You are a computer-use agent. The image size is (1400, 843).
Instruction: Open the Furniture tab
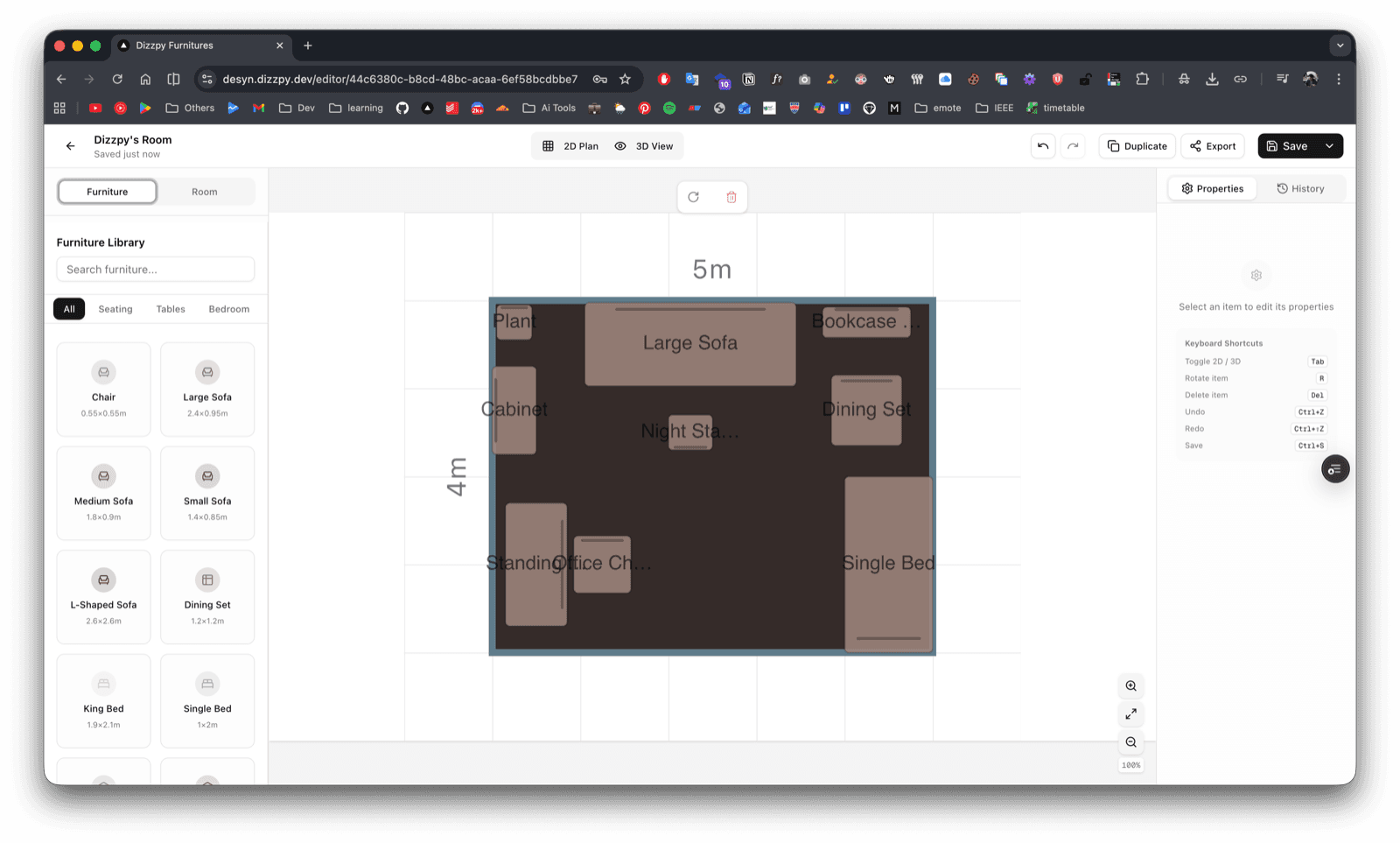108,192
